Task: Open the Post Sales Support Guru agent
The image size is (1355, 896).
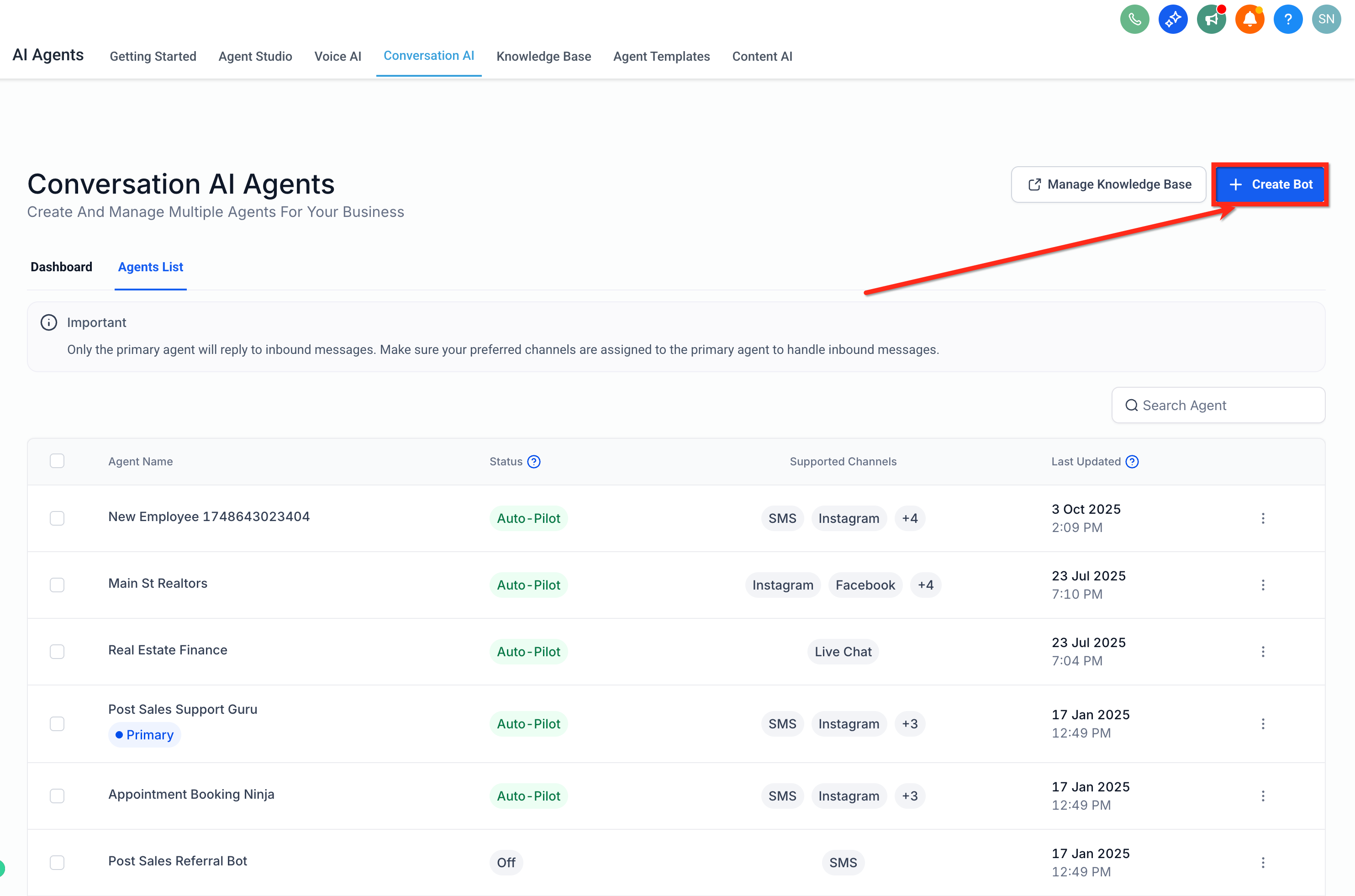Action: (x=183, y=709)
